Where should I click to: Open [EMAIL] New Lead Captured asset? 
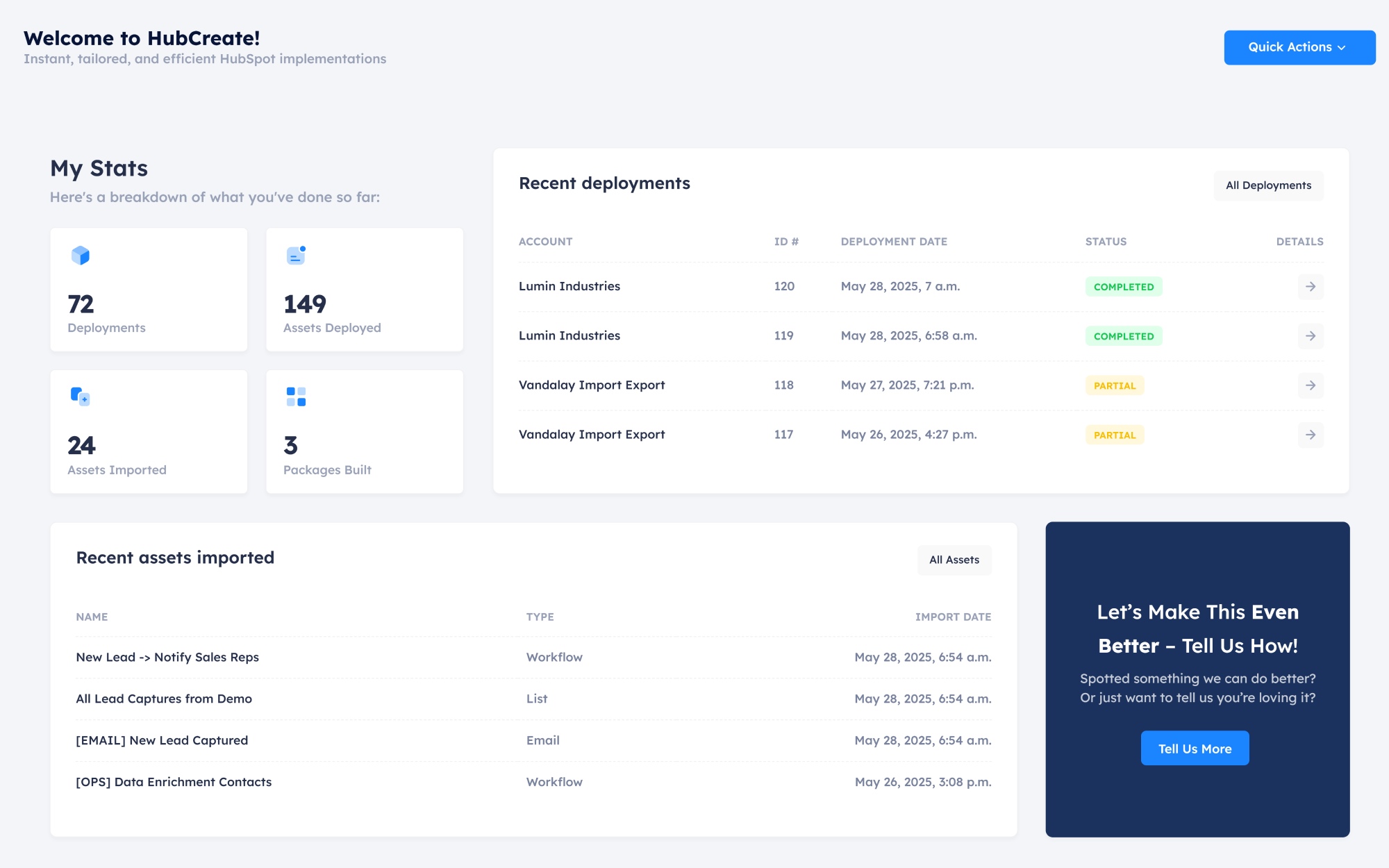click(x=162, y=740)
